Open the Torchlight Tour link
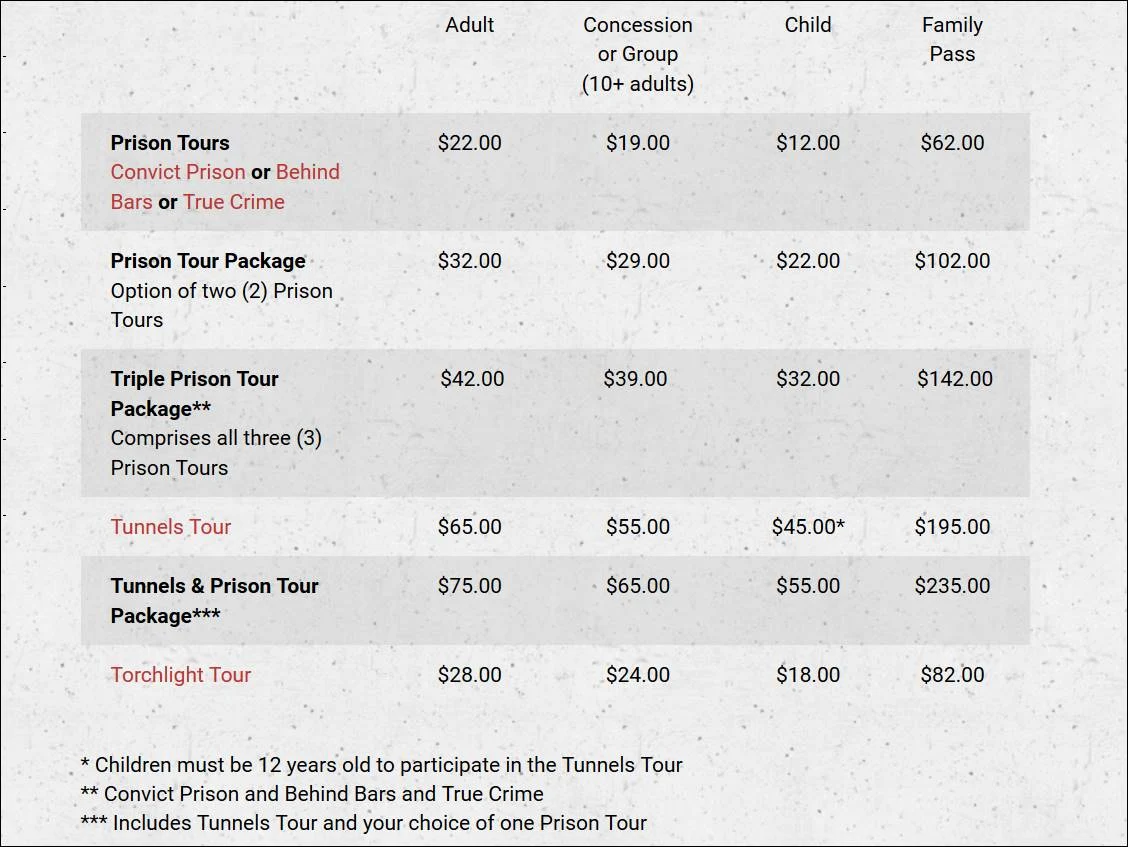The image size is (1128, 847). click(181, 675)
